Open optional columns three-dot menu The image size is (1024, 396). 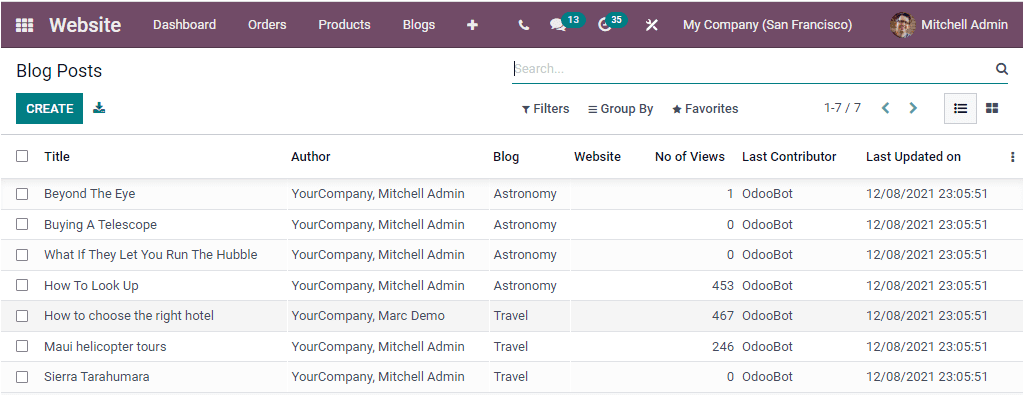coord(1012,157)
